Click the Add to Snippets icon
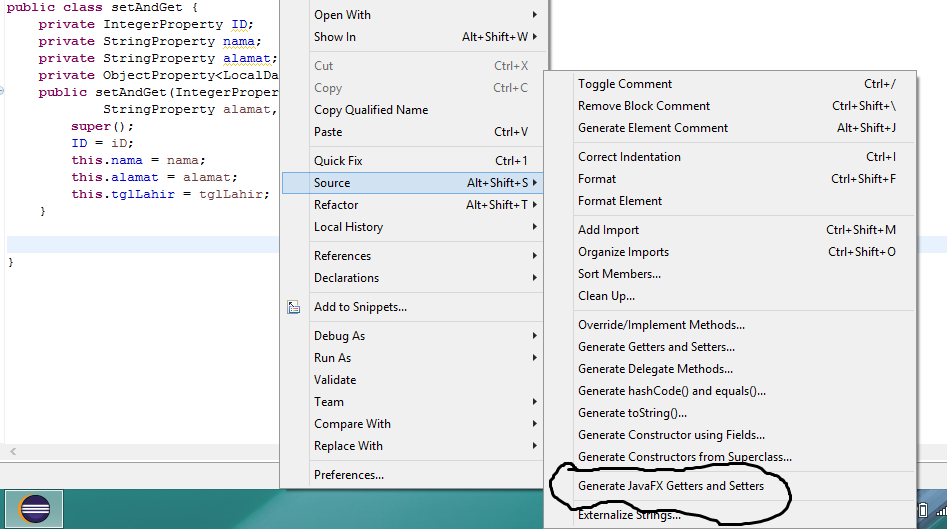Screen dimensions: 947x529 [294, 307]
